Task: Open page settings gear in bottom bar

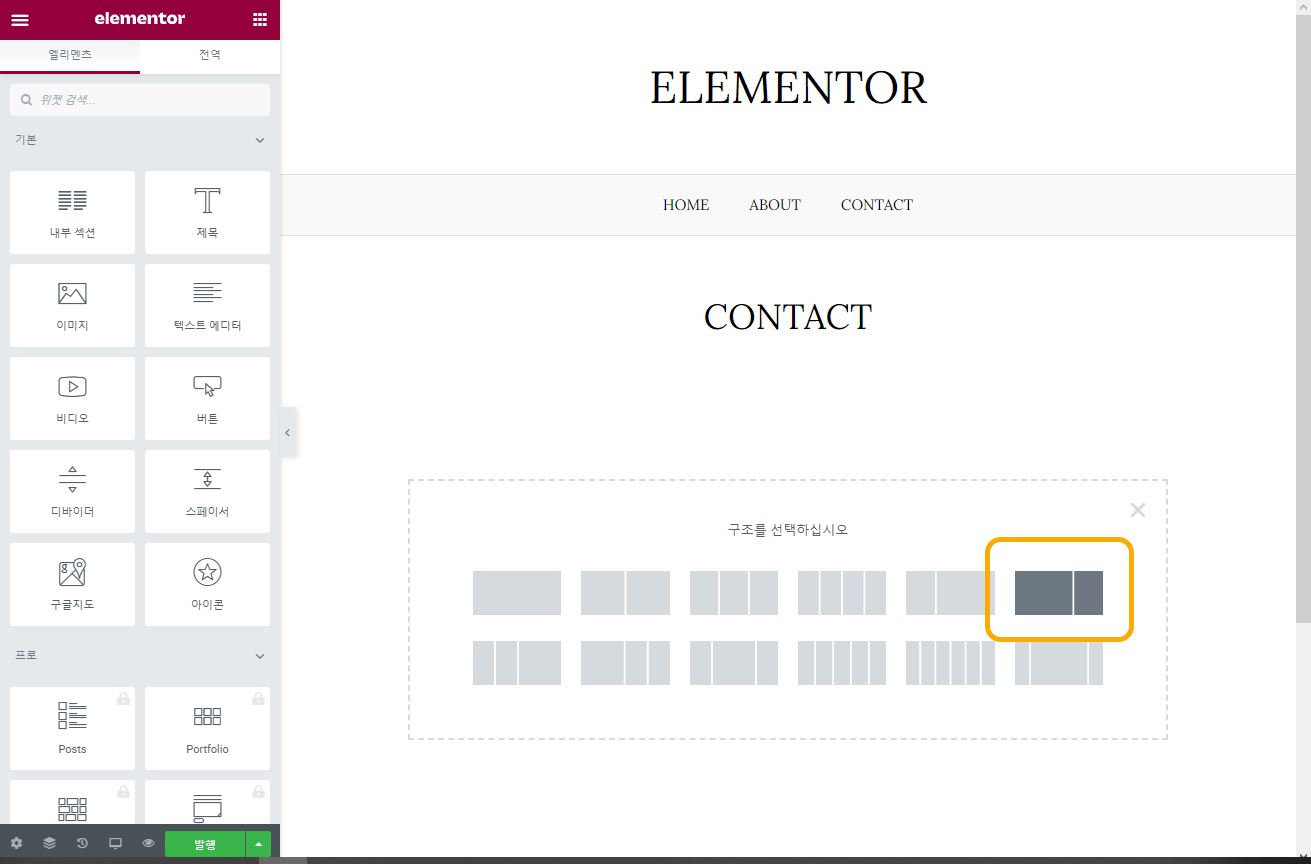Action: [16, 844]
